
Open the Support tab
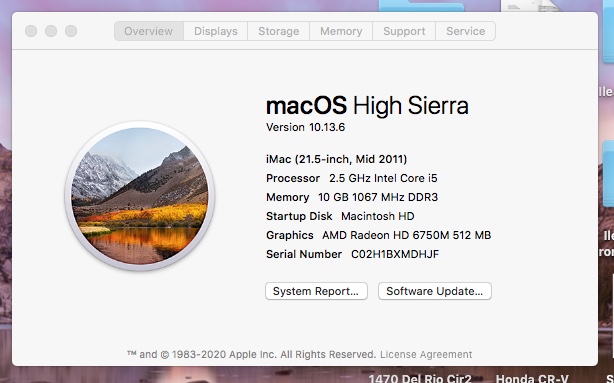tap(404, 31)
